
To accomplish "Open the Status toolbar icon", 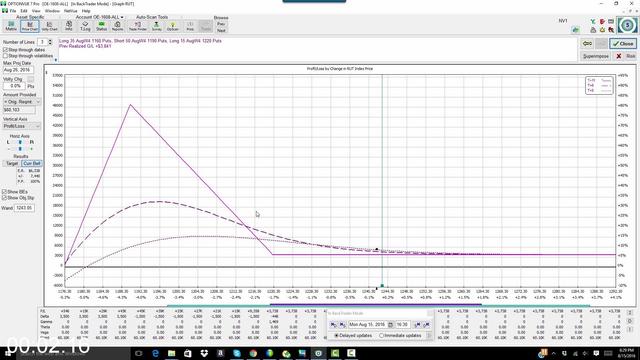I will tap(101, 26).
